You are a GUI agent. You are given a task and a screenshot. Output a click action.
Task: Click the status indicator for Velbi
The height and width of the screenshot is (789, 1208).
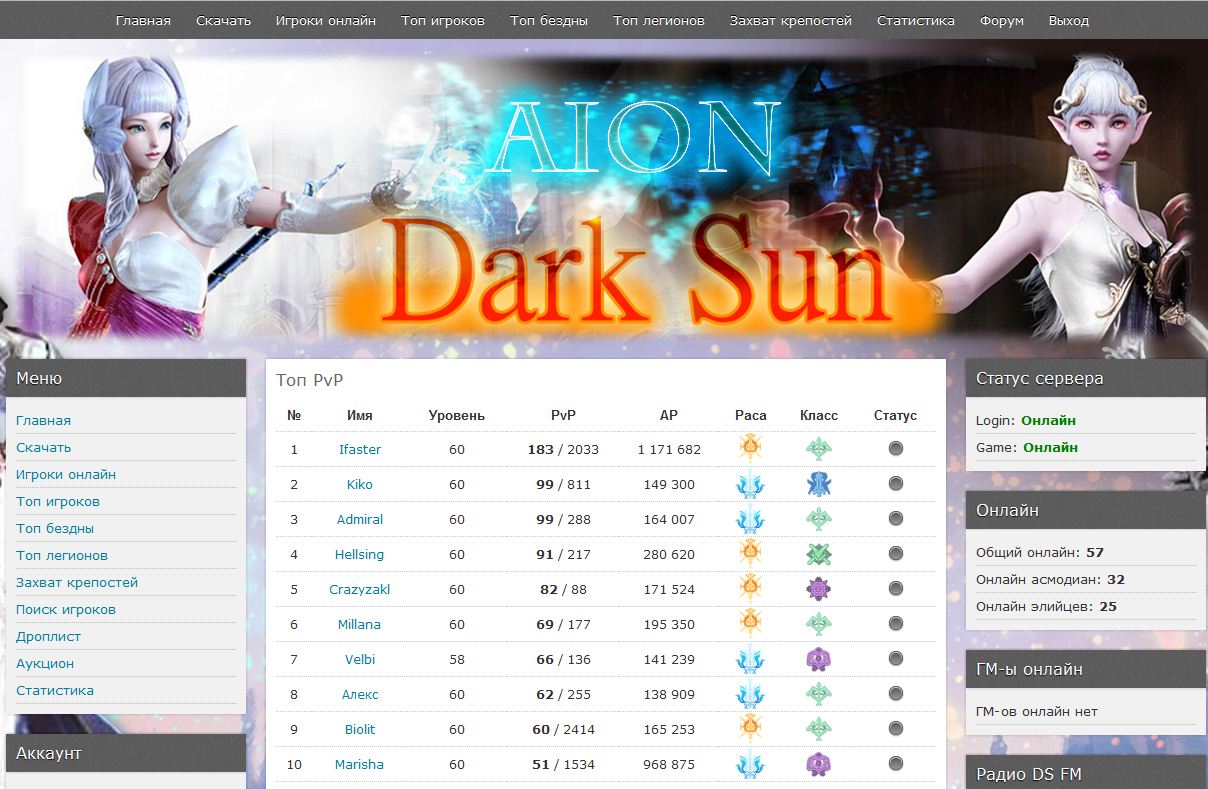click(x=895, y=659)
